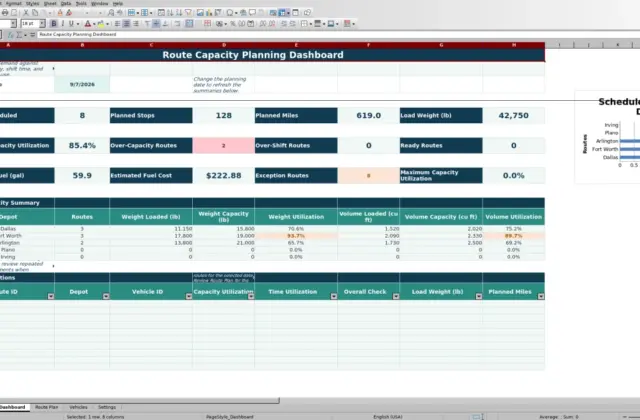Click the Align Right icon
640x420 pixels.
click(136, 24)
